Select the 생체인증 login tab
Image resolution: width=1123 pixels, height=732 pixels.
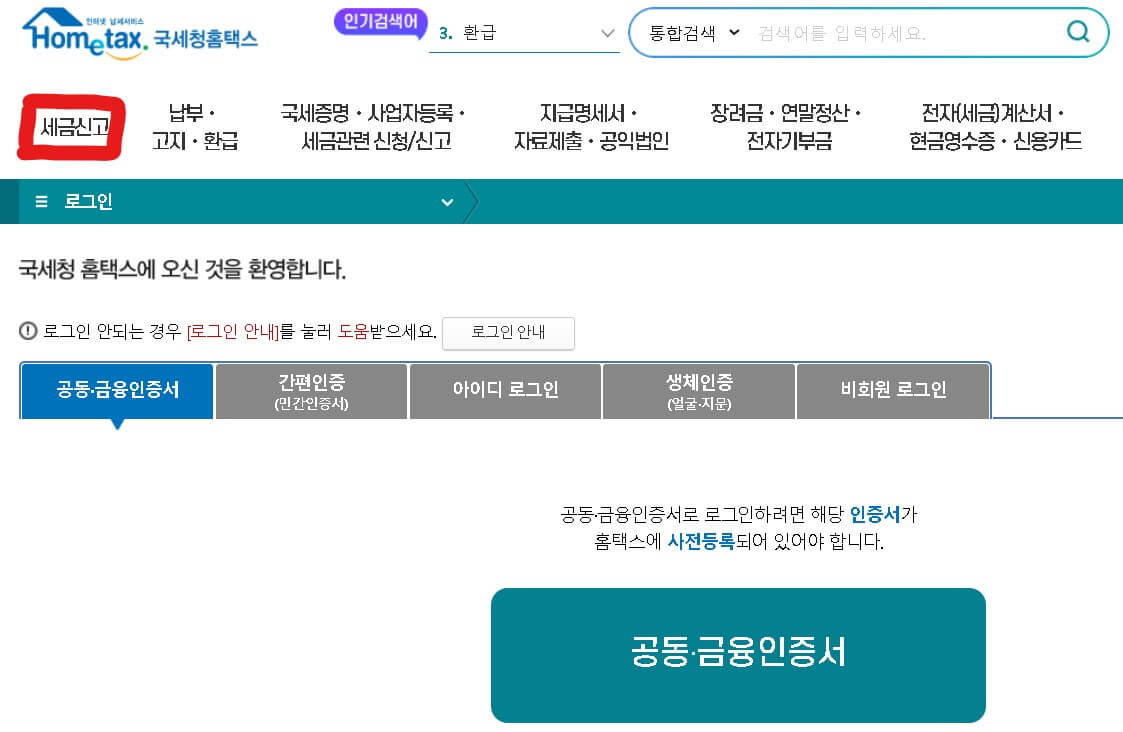698,391
